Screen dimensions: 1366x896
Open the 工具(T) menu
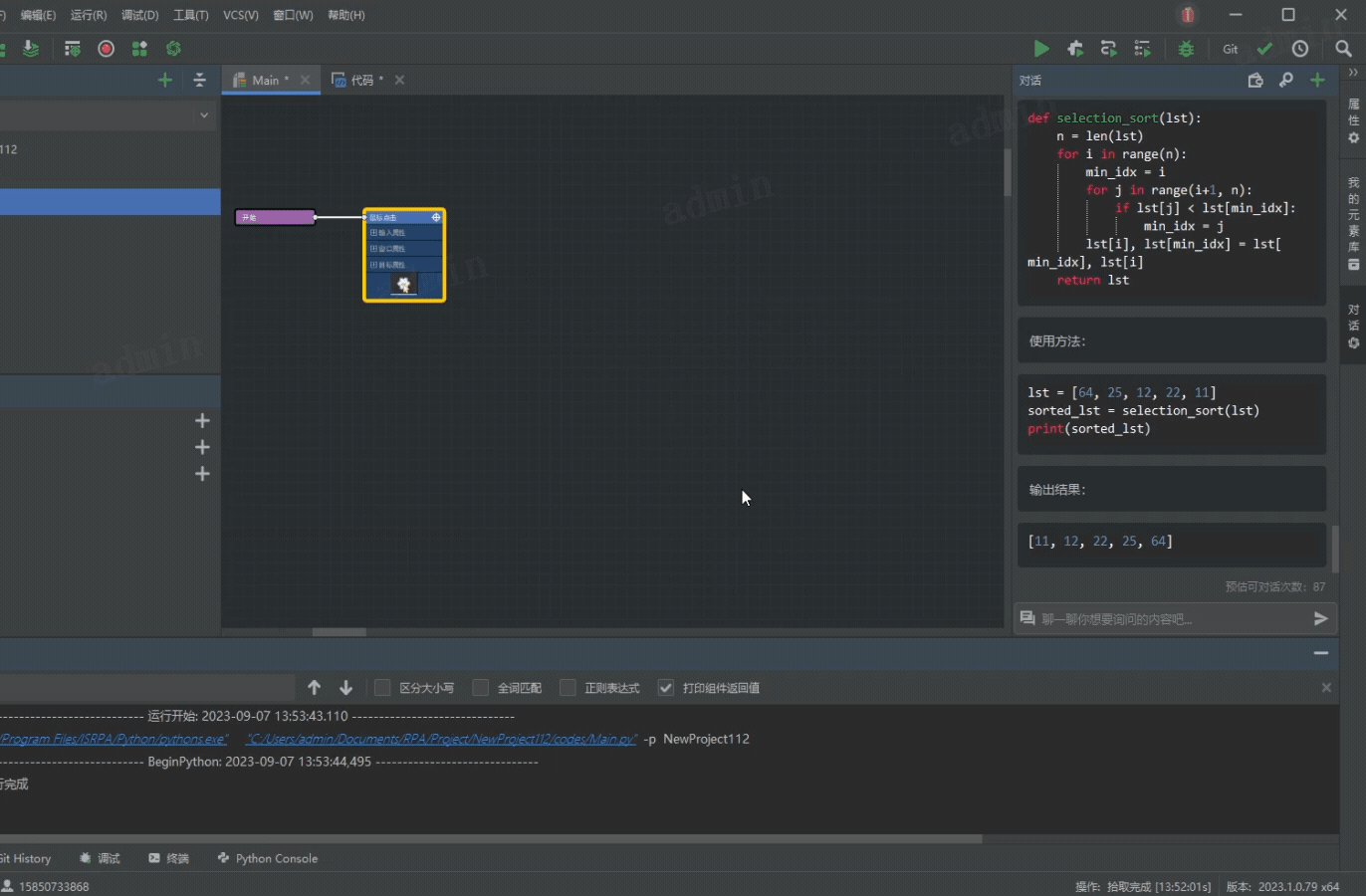pos(190,15)
